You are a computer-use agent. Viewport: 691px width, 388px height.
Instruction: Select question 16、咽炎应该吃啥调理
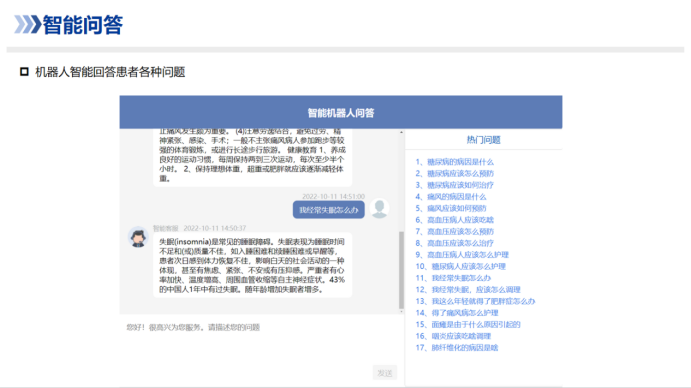click(453, 336)
